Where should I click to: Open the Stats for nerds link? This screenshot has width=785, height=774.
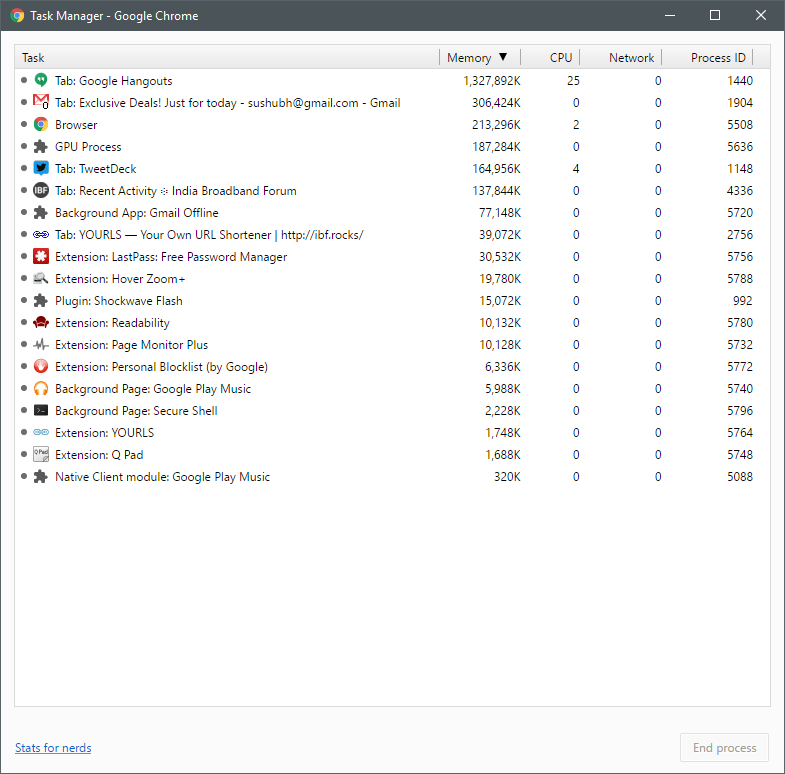click(53, 748)
